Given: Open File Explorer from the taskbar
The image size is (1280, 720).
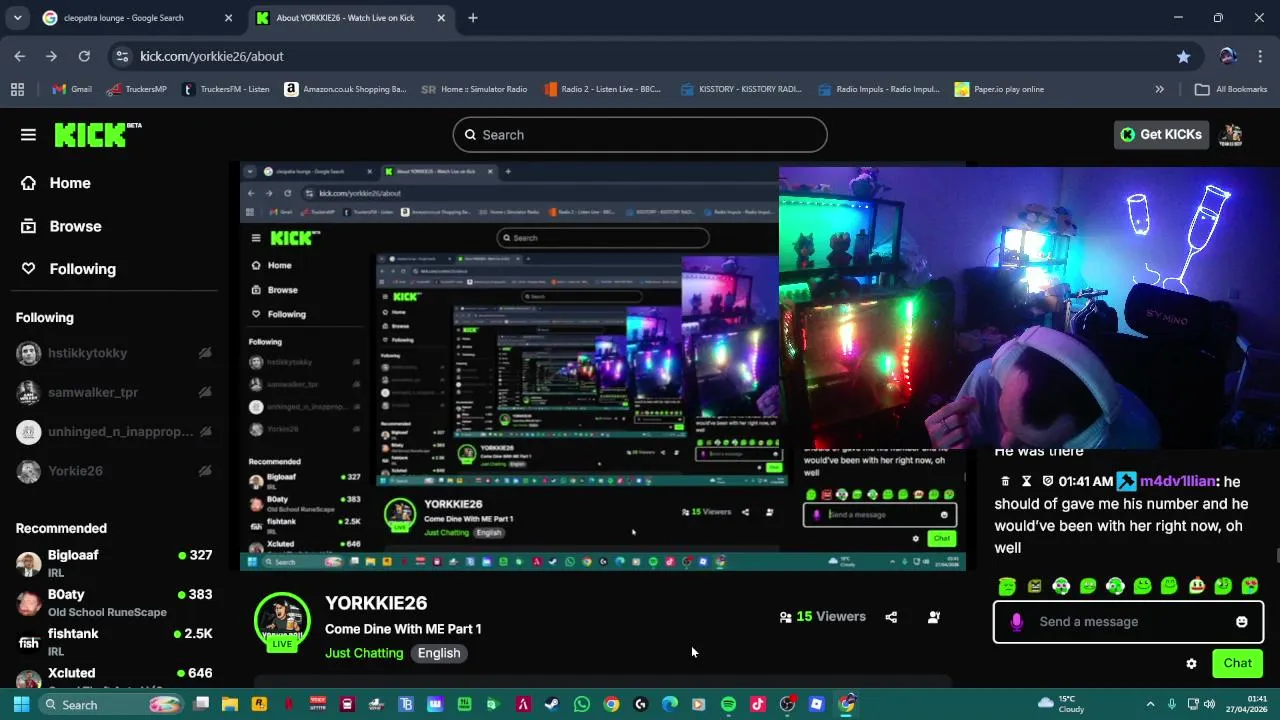Looking at the screenshot, I should 230,704.
